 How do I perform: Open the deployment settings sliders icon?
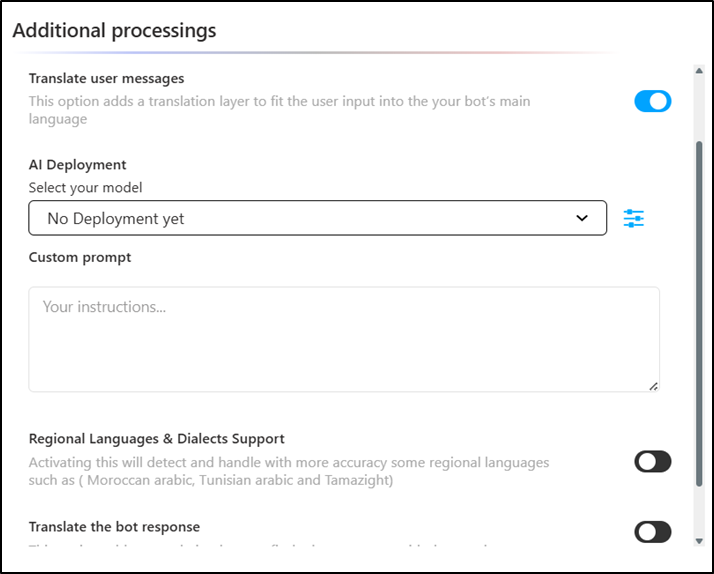[633, 218]
